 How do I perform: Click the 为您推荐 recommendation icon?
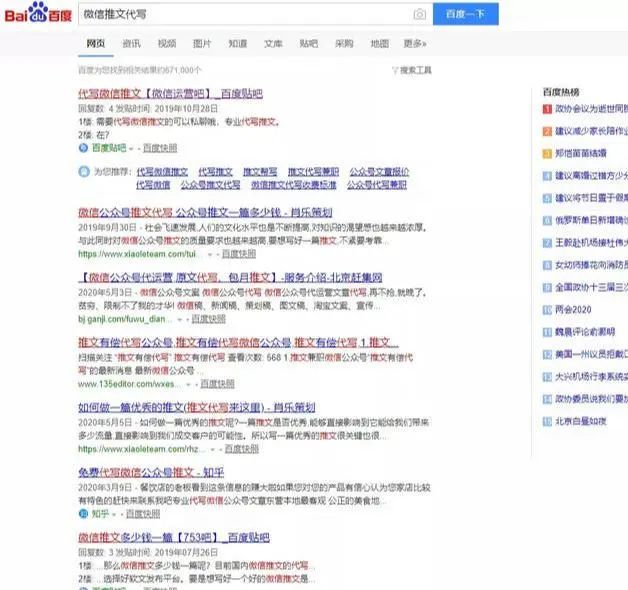(84, 172)
